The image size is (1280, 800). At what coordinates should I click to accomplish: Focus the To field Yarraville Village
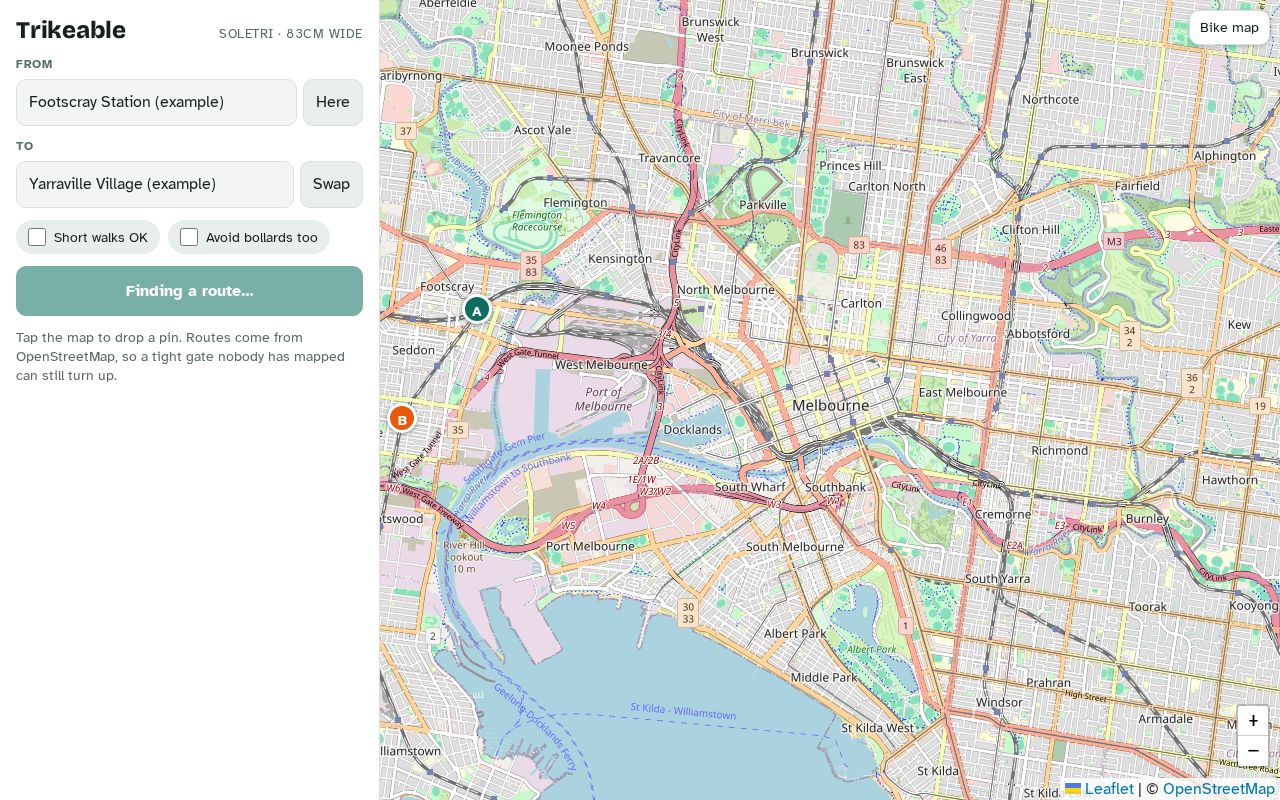click(x=155, y=184)
